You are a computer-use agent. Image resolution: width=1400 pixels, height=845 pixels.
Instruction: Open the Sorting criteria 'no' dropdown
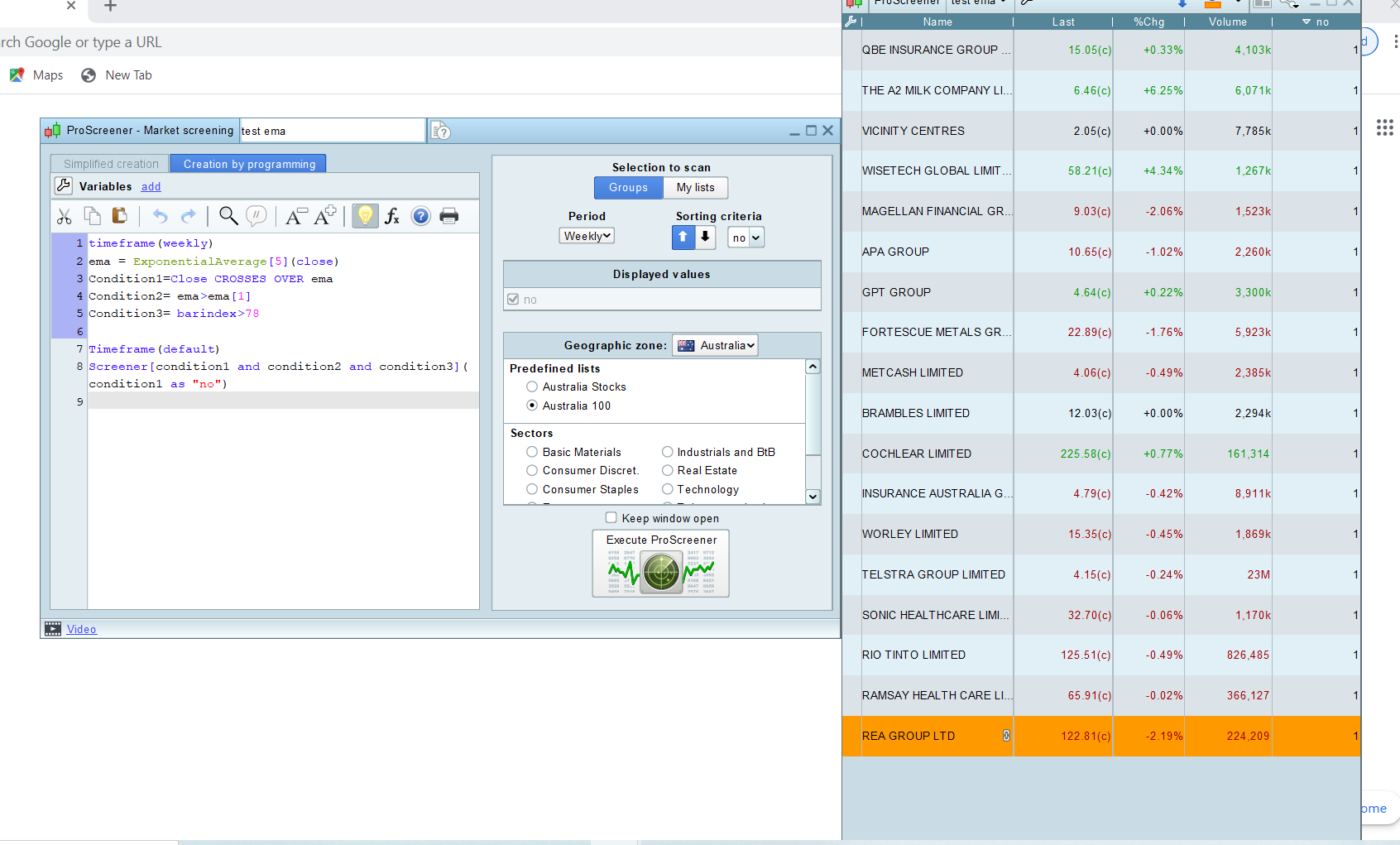[746, 238]
